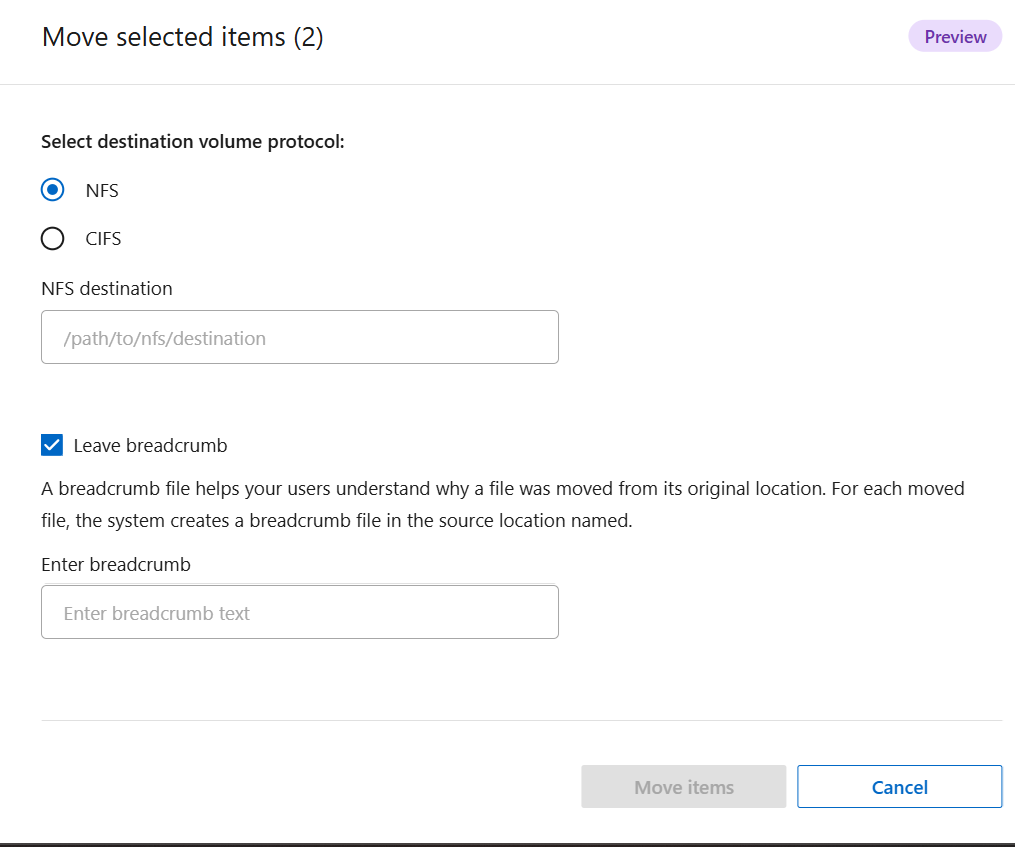Uncheck the Leave breadcrumb checkbox
Viewport: 1015px width, 847px height.
pos(51,444)
